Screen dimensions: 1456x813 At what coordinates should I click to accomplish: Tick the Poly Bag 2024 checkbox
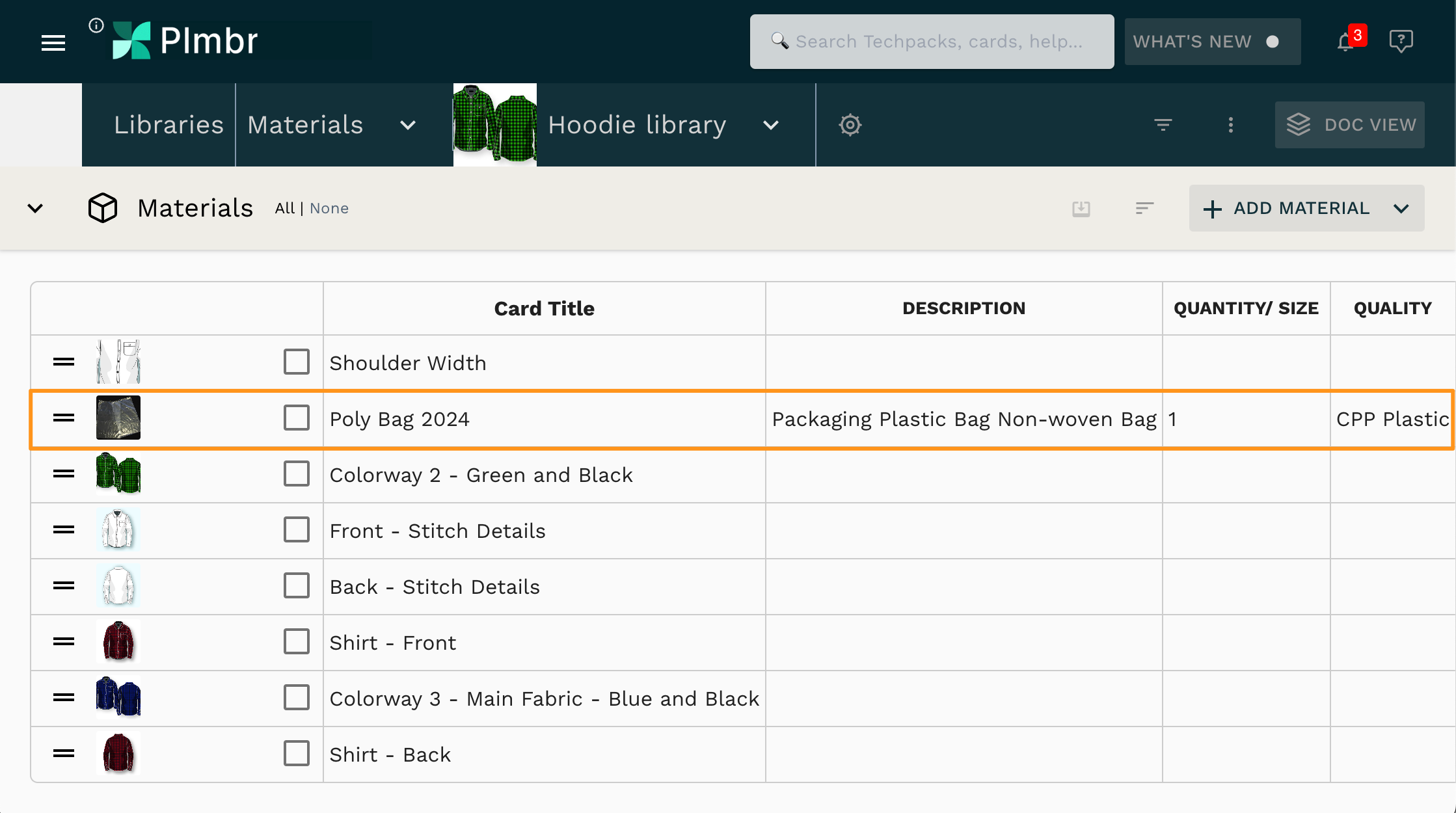point(296,418)
